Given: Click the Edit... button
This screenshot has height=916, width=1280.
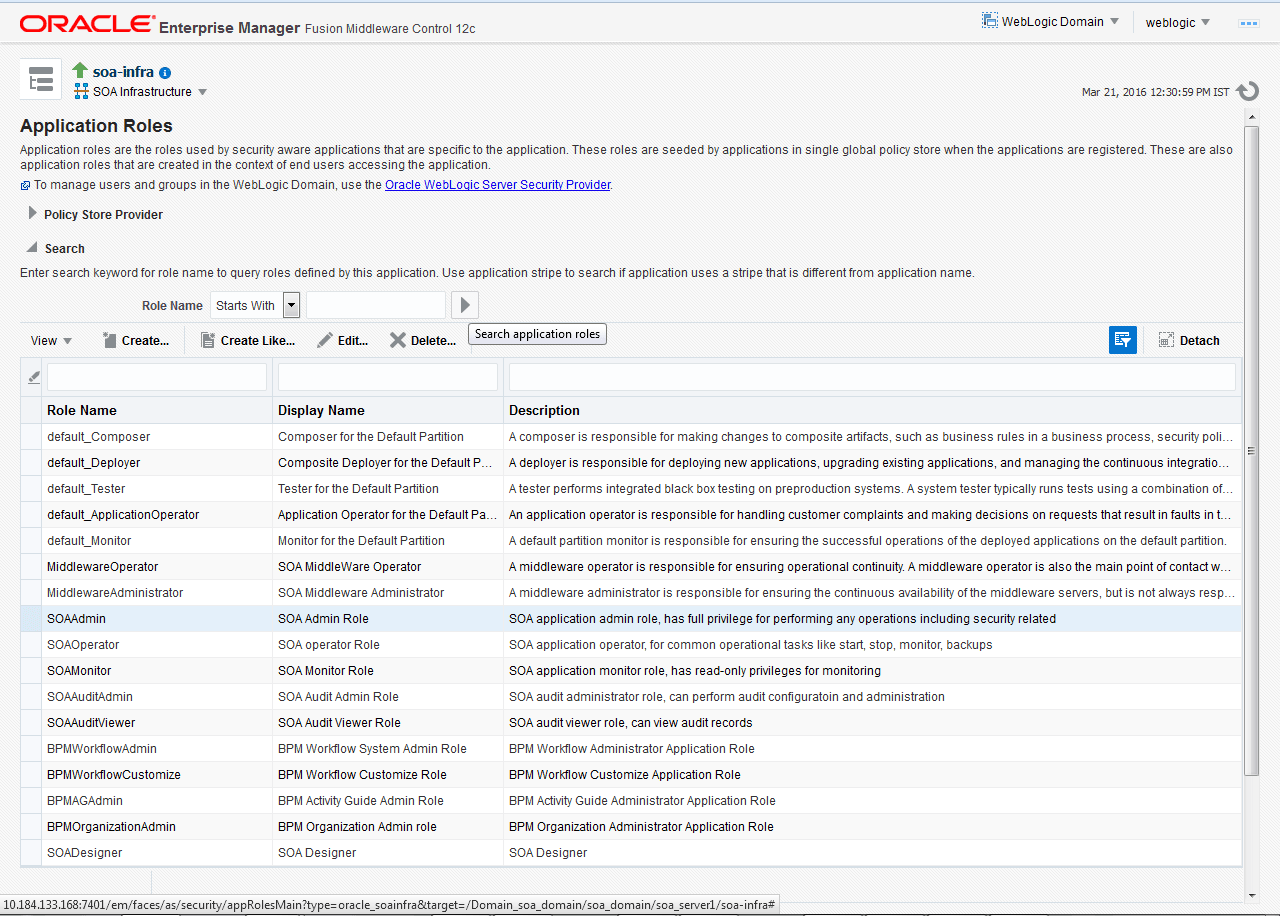Looking at the screenshot, I should (343, 341).
